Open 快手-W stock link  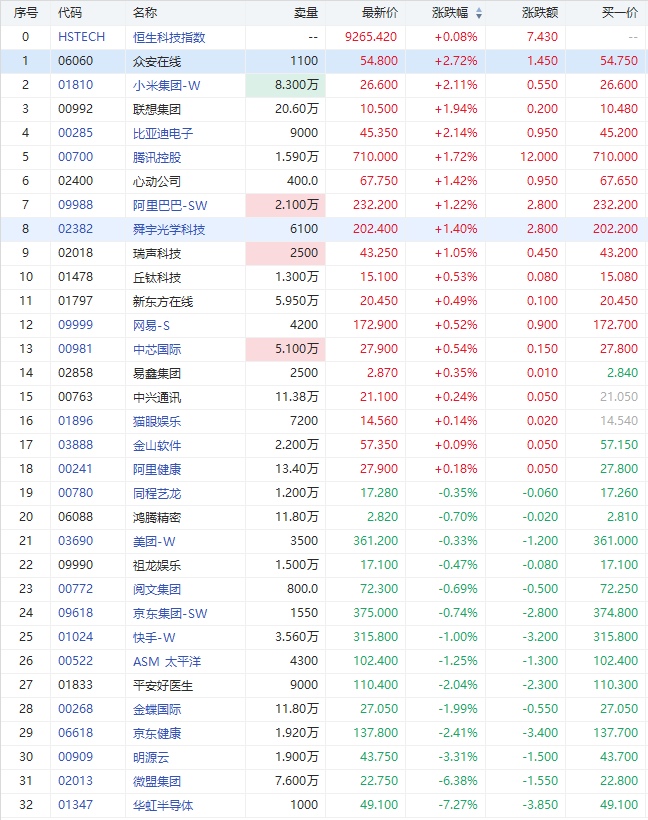click(154, 638)
